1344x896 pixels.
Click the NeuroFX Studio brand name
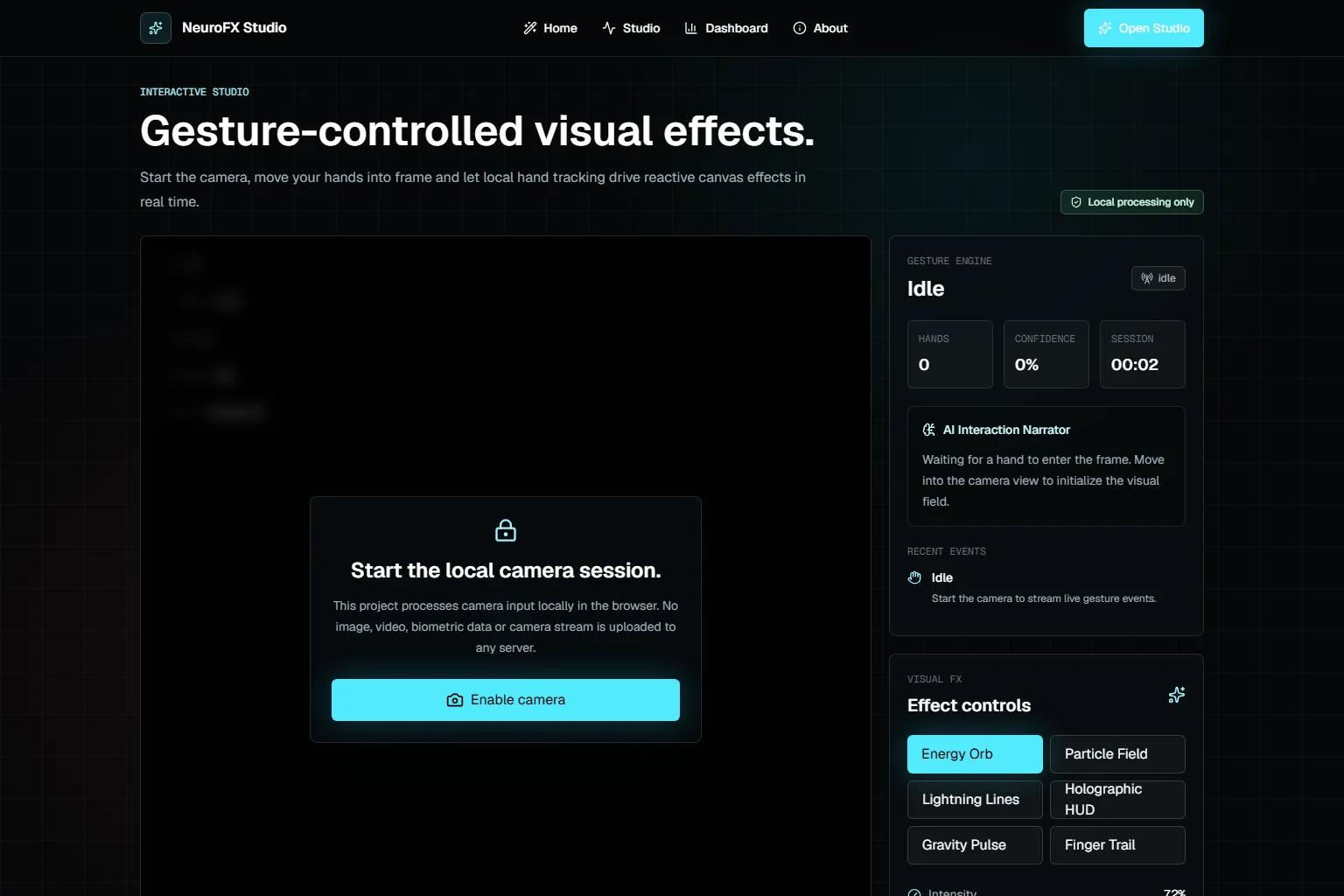(x=234, y=28)
